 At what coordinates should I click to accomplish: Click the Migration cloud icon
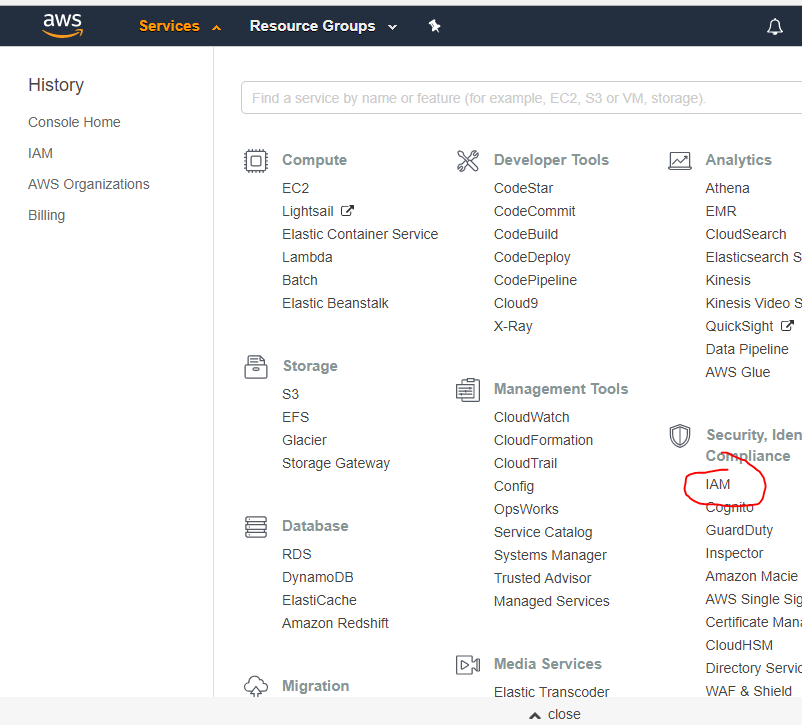coord(256,686)
